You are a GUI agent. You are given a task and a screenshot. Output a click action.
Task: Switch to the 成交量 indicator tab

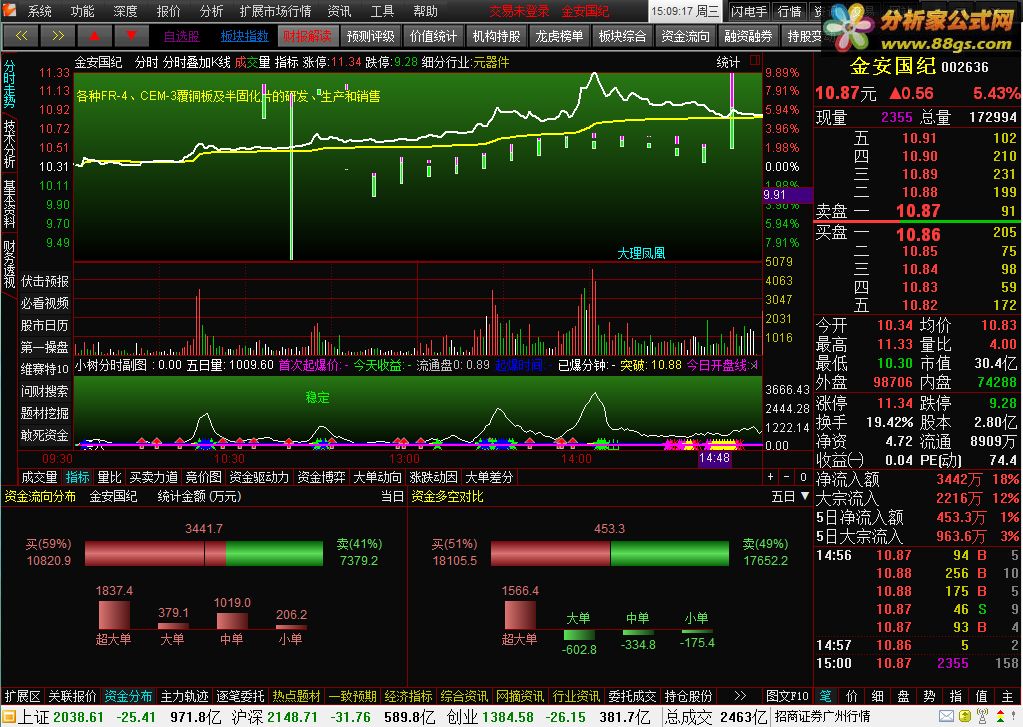tap(39, 477)
